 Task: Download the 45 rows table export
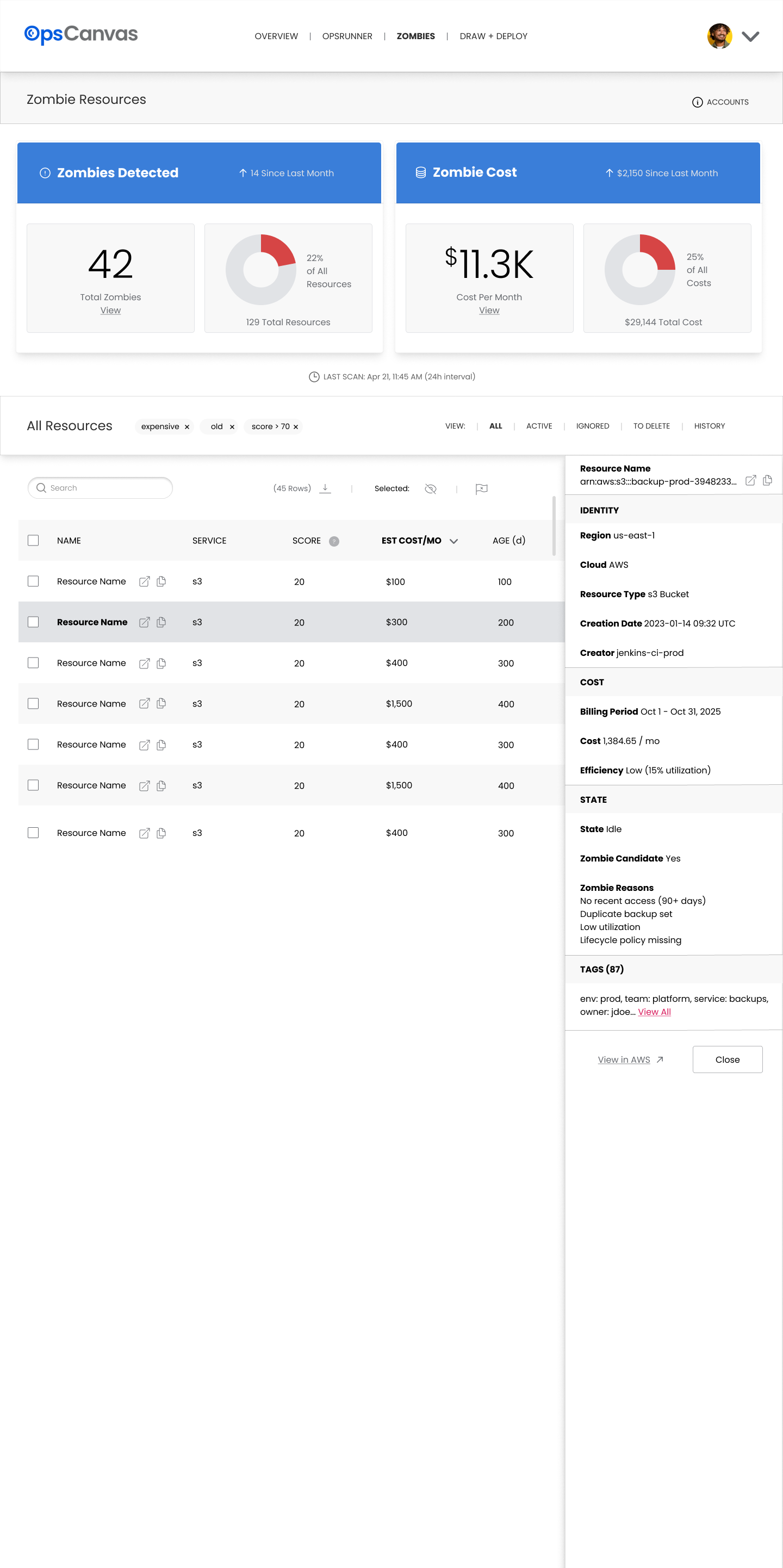point(326,488)
